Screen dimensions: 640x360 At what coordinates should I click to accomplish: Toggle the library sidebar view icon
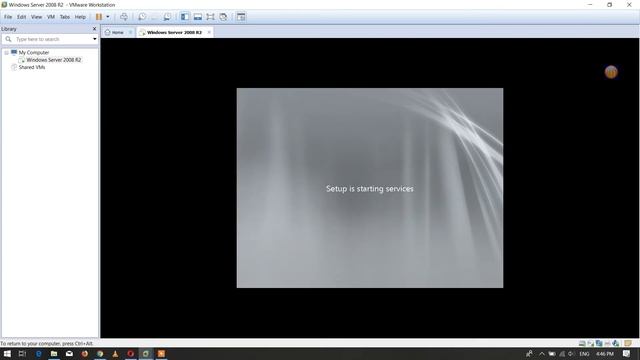coord(184,17)
